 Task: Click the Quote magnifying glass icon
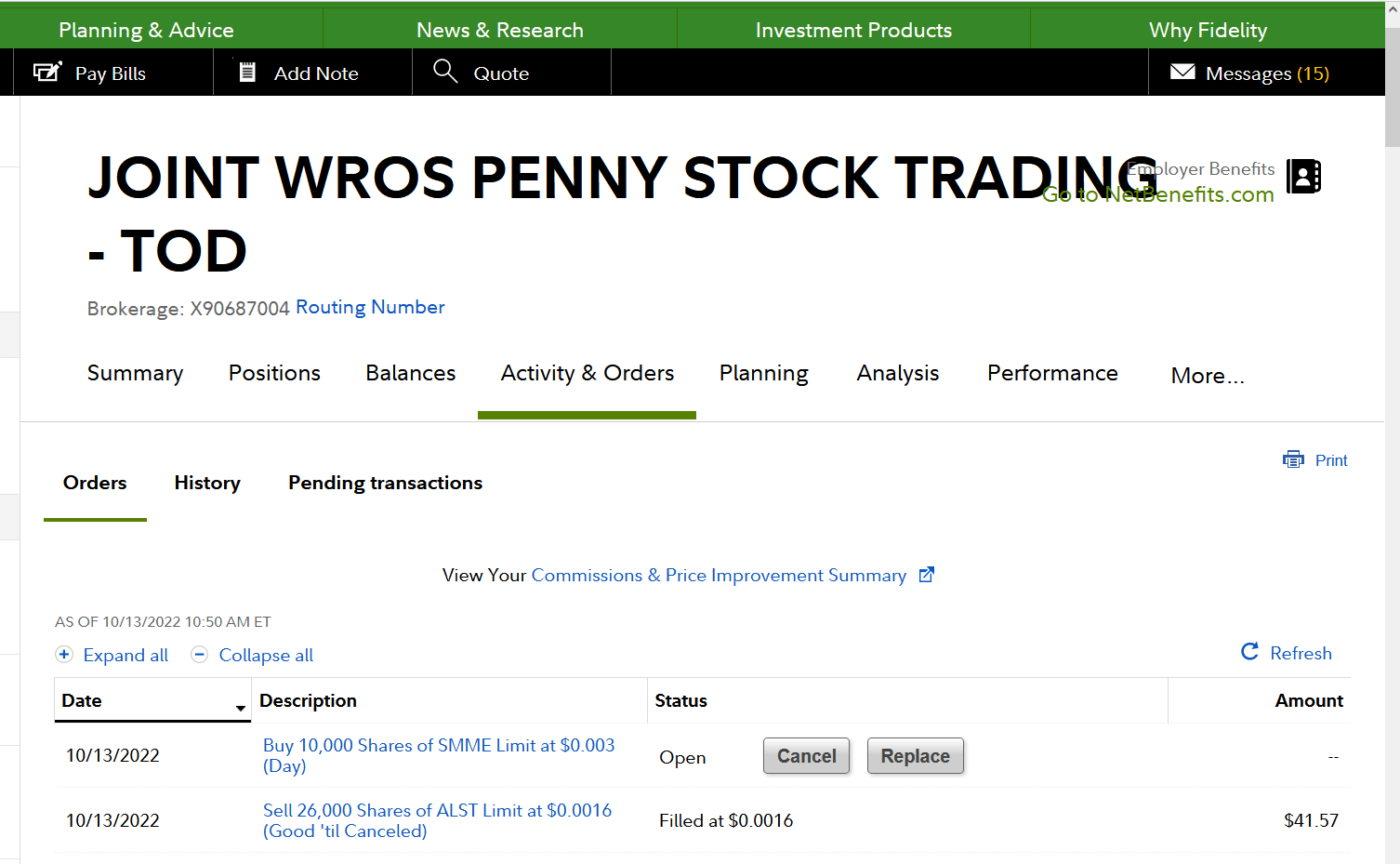[445, 71]
